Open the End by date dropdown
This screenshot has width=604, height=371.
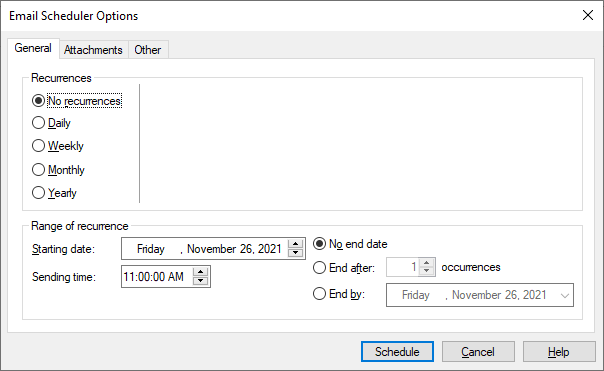click(564, 295)
